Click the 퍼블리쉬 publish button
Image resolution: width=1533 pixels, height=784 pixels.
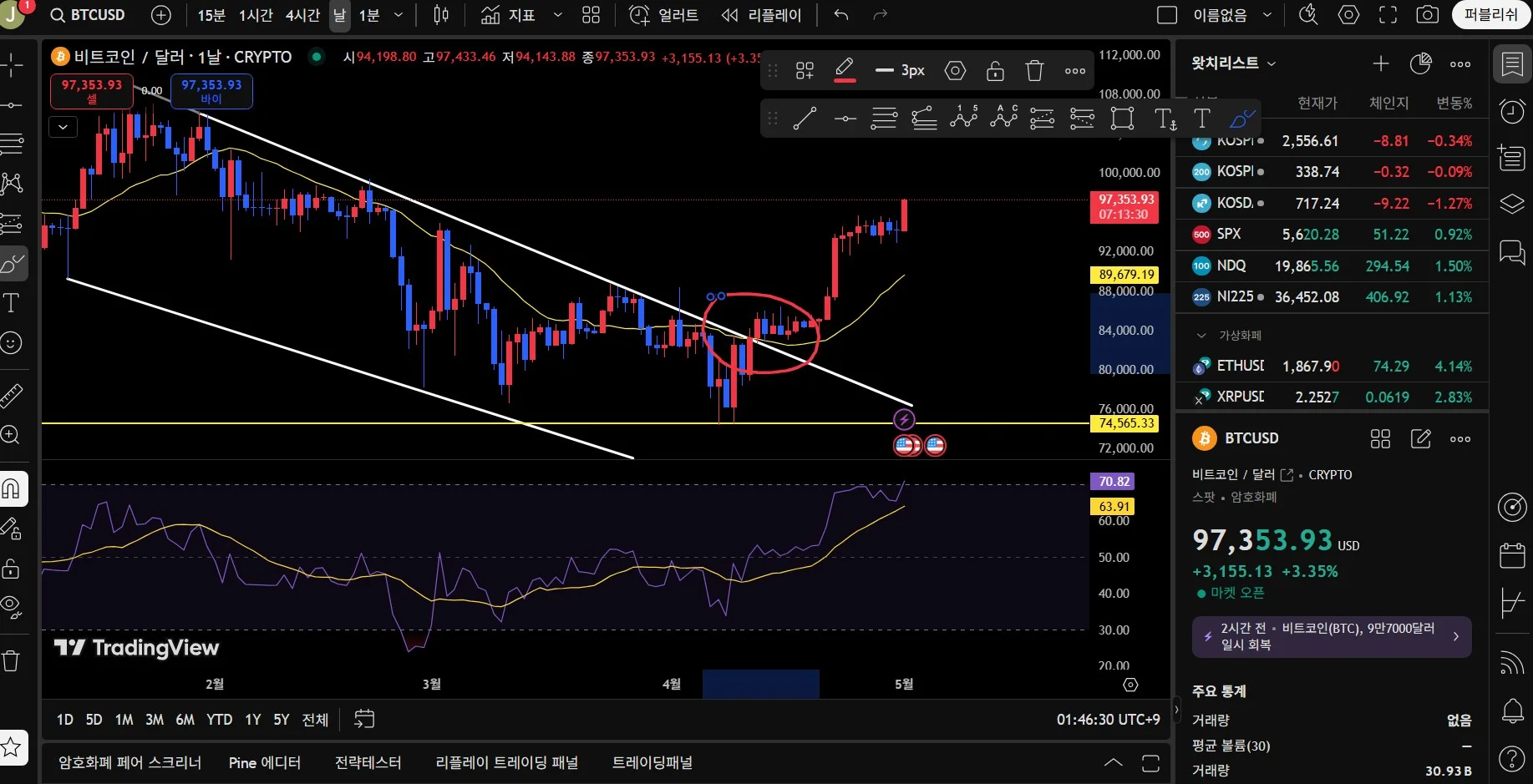coord(1491,15)
